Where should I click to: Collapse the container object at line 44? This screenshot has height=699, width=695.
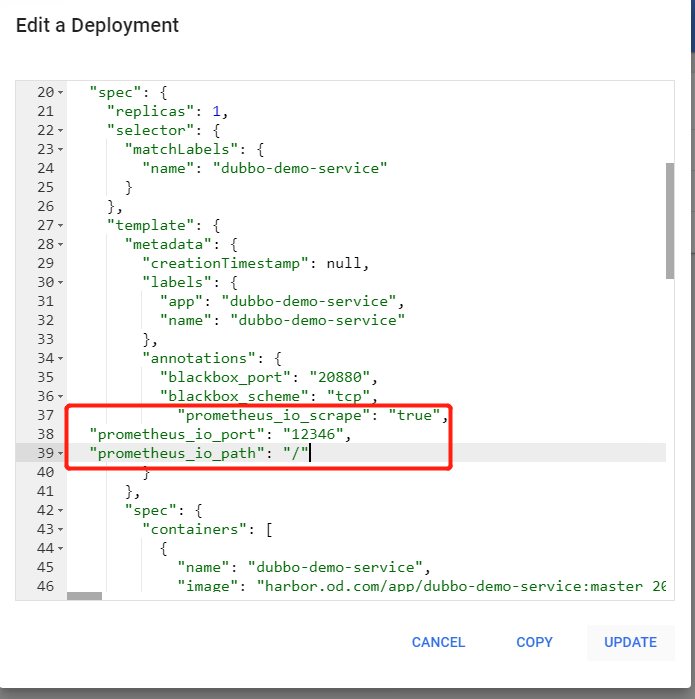60,548
